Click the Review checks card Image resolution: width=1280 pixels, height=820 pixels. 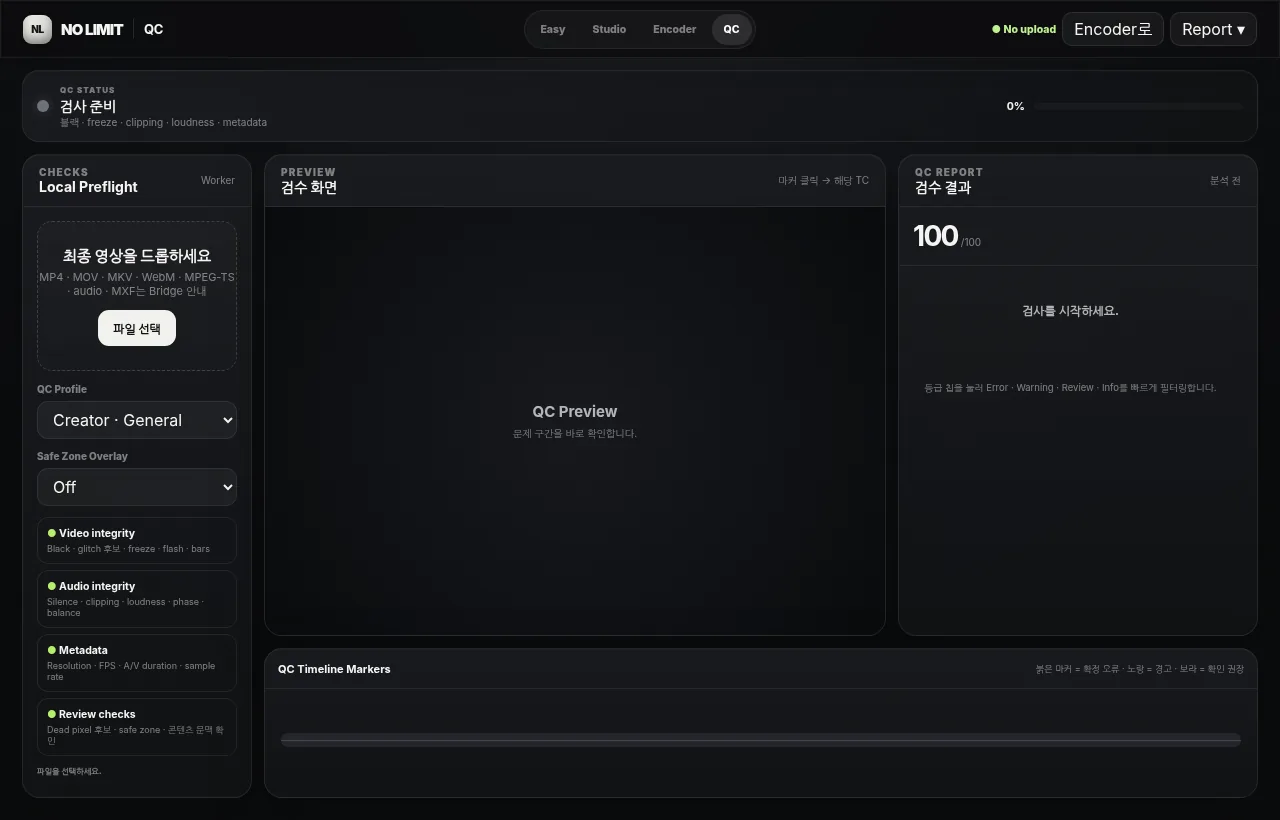tap(137, 727)
